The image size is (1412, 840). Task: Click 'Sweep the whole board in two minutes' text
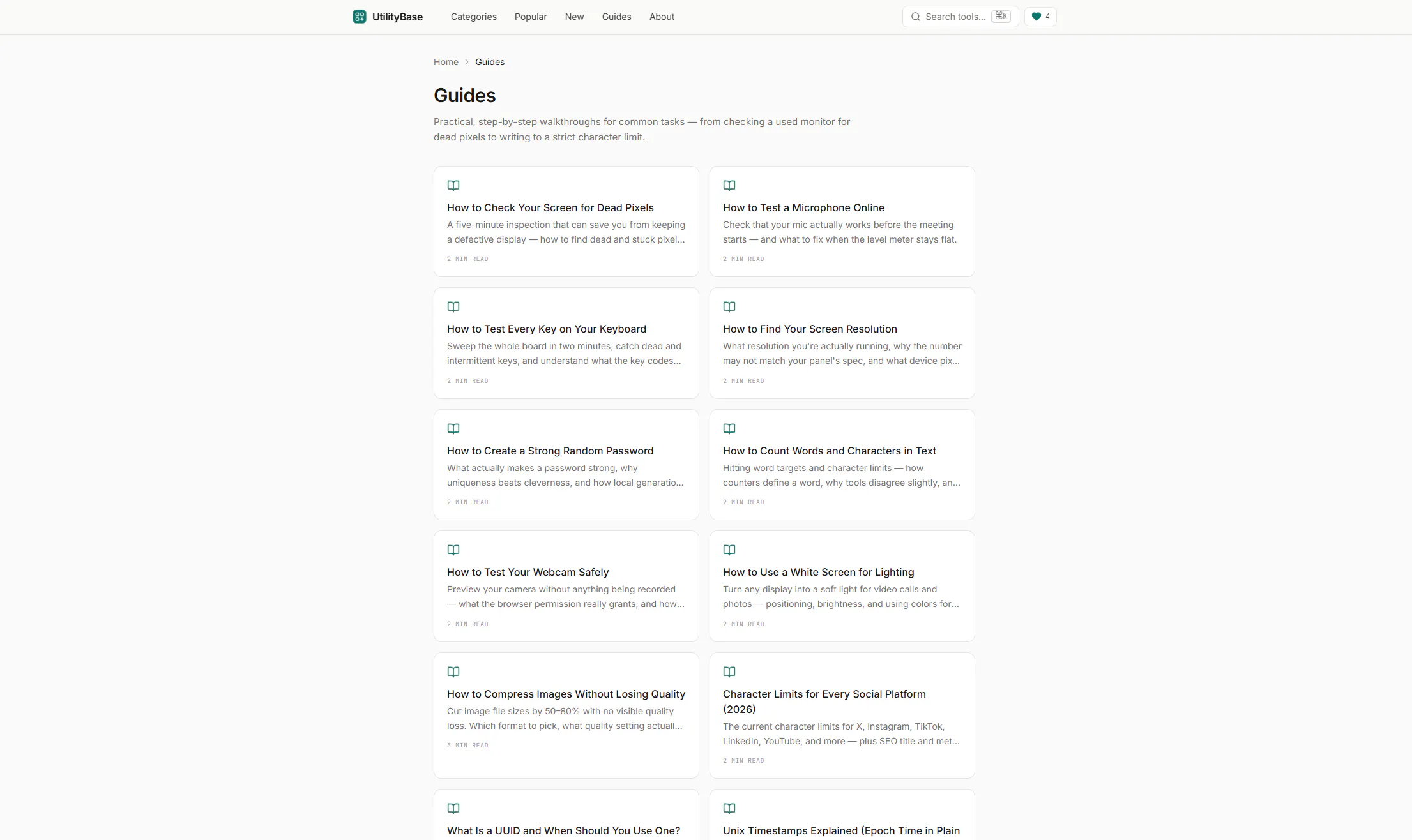click(565, 354)
